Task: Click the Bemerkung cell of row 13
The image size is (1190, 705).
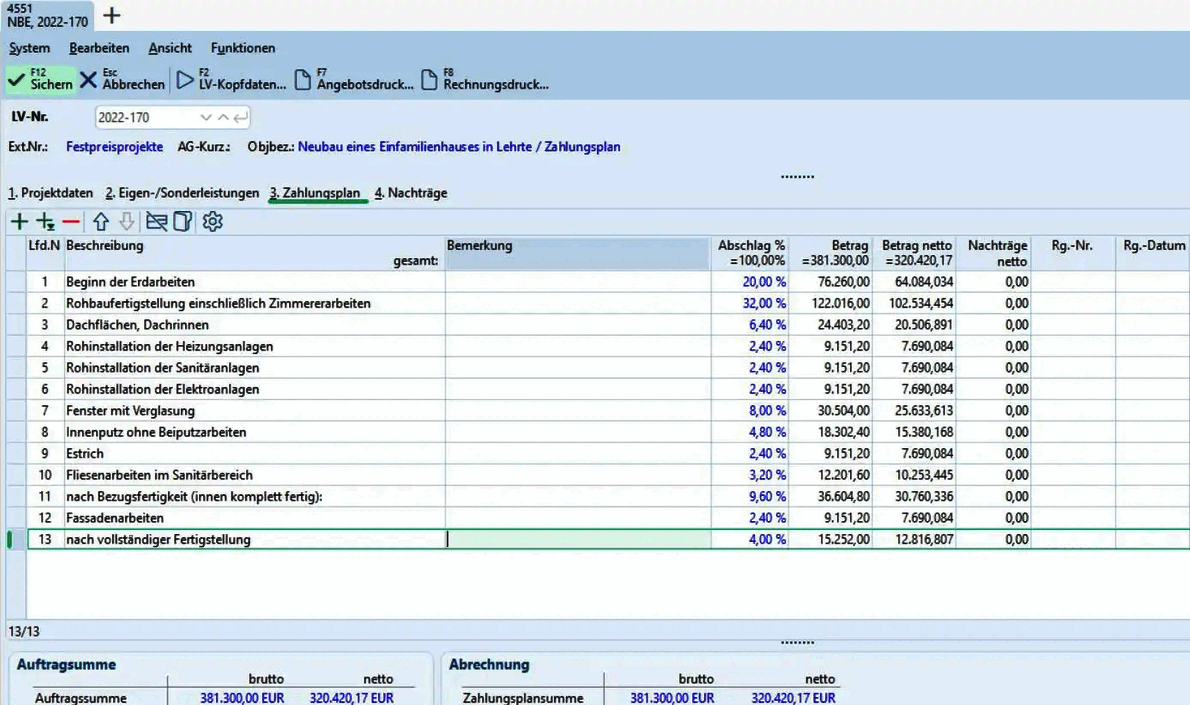Action: coord(578,540)
